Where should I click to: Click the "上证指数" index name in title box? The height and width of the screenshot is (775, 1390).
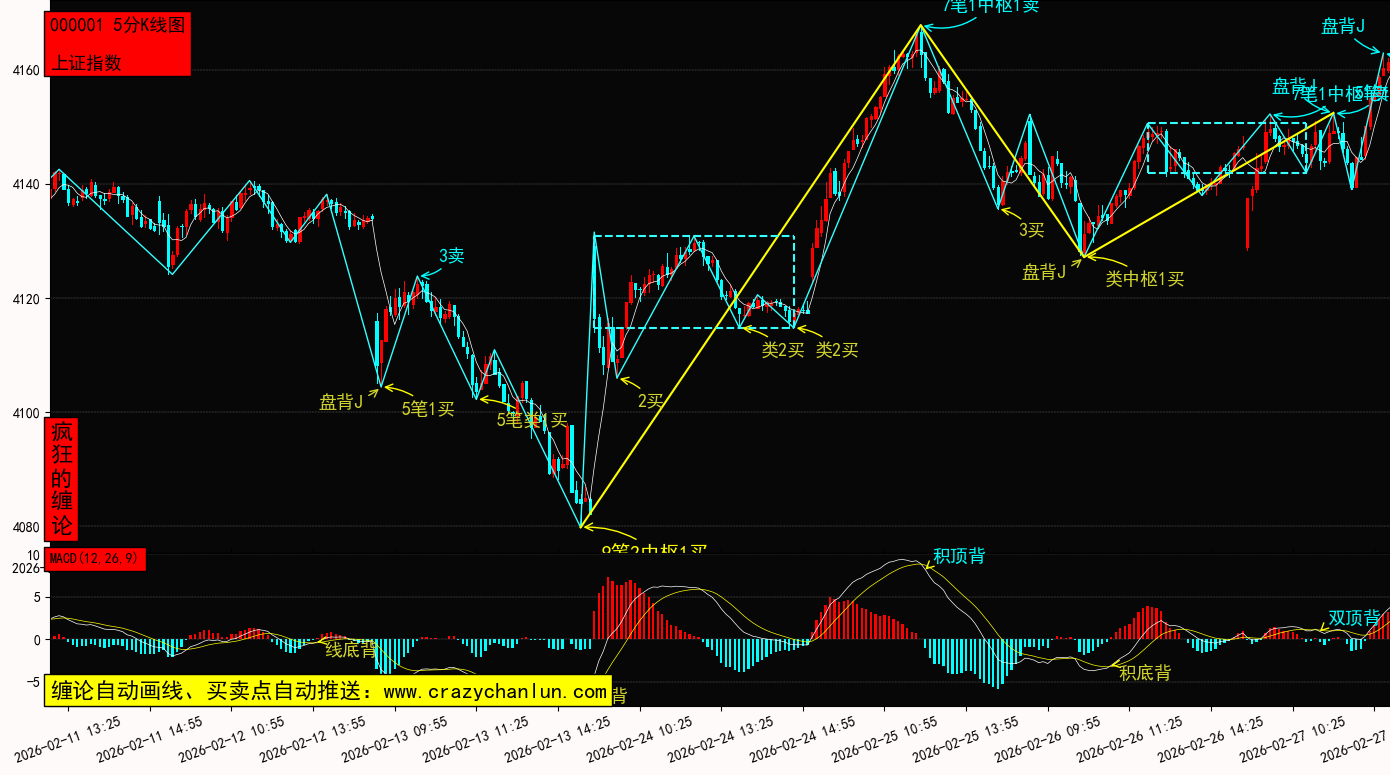[x=86, y=62]
